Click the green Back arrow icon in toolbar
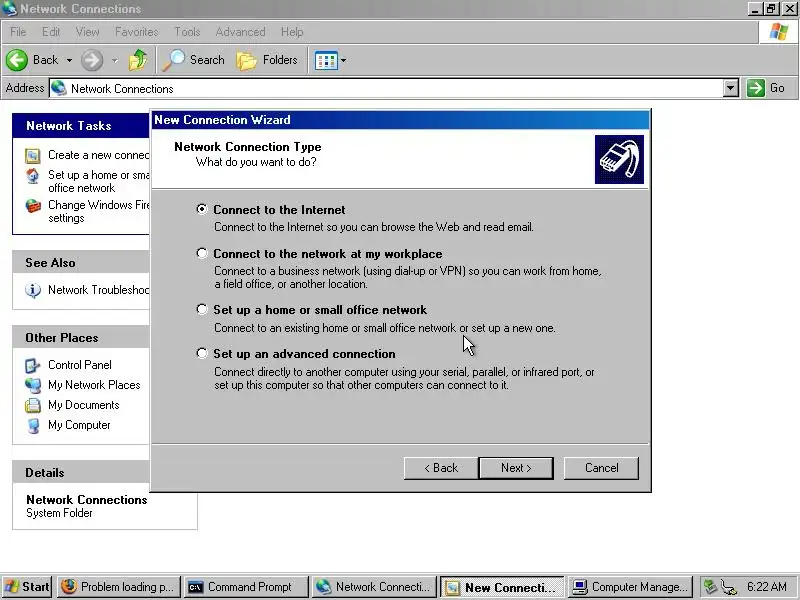The image size is (800, 600). tap(17, 60)
